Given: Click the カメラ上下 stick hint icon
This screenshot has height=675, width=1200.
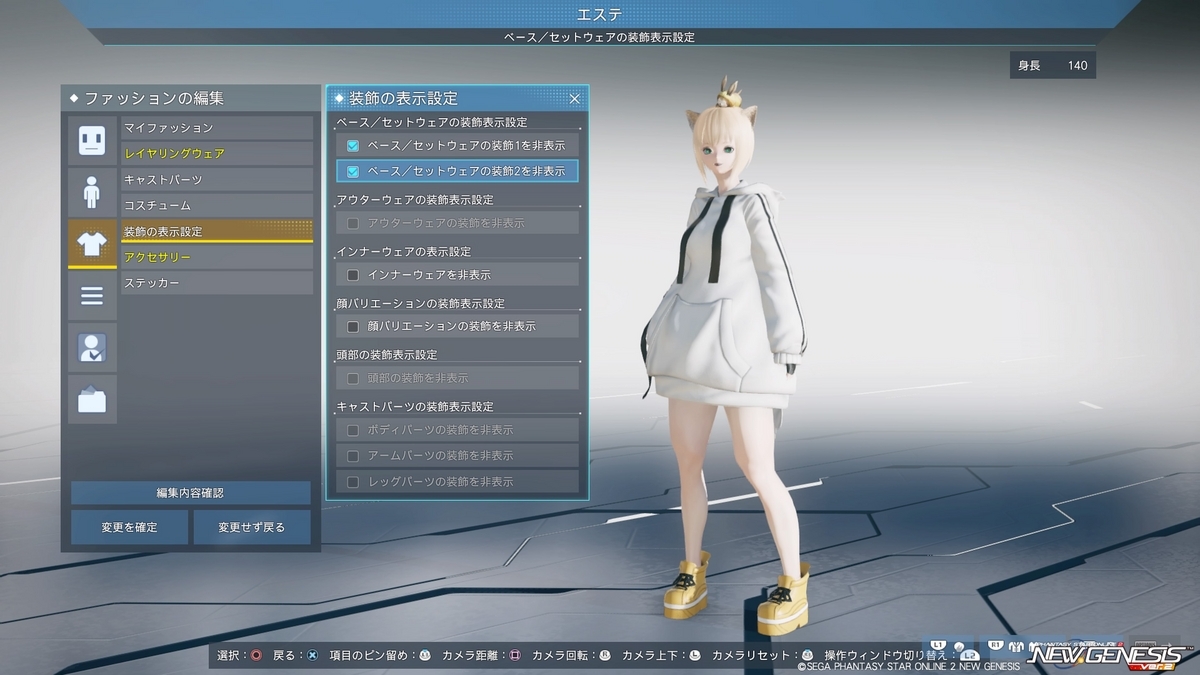Looking at the screenshot, I should [695, 655].
